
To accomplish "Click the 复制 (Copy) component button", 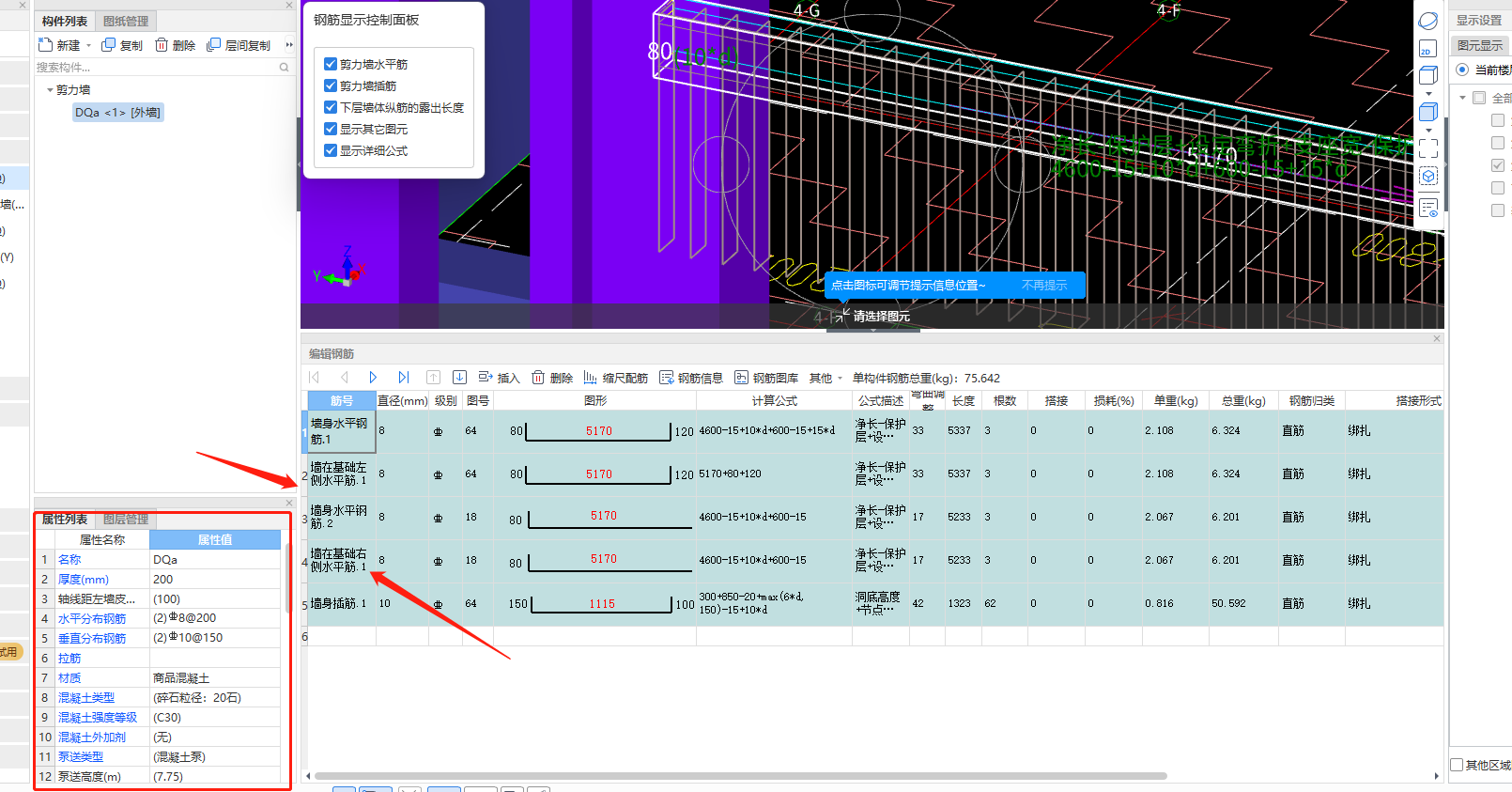I will click(122, 45).
